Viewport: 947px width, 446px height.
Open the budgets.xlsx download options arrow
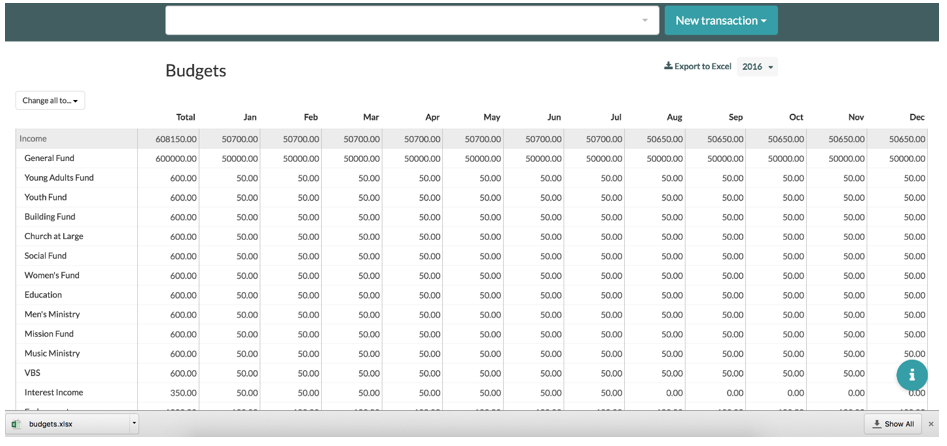pos(134,424)
